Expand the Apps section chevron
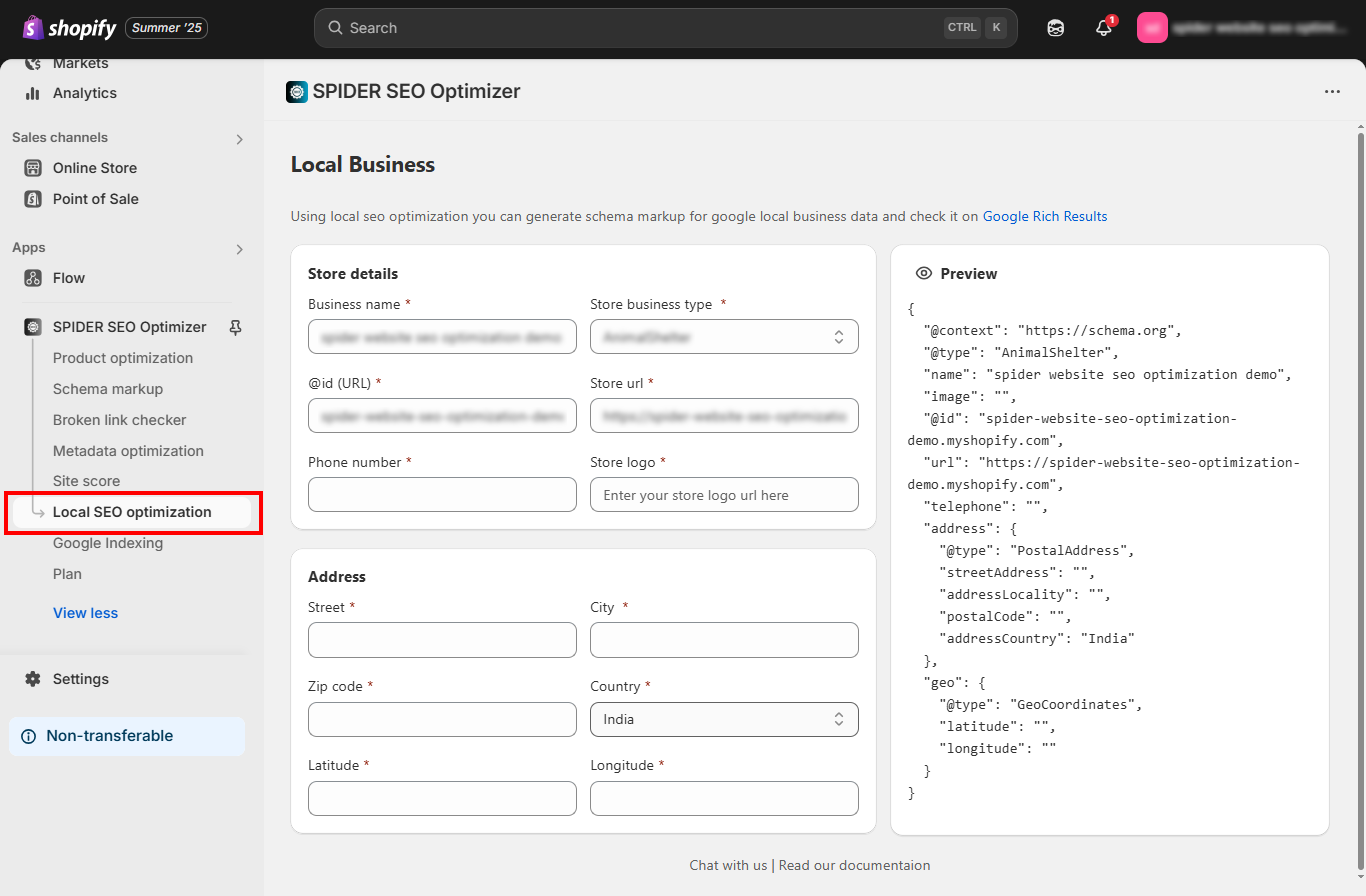1366x896 pixels. click(239, 249)
